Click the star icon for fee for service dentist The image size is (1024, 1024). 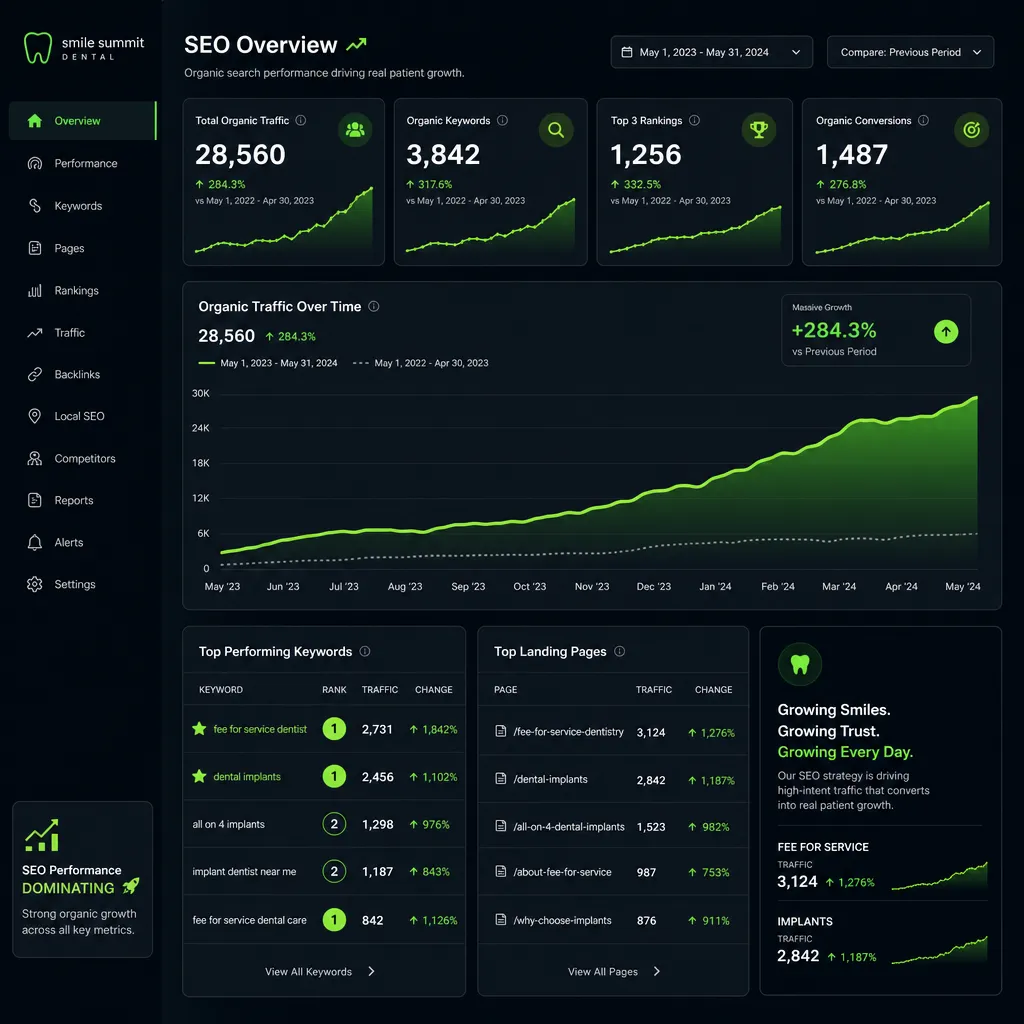tap(199, 728)
